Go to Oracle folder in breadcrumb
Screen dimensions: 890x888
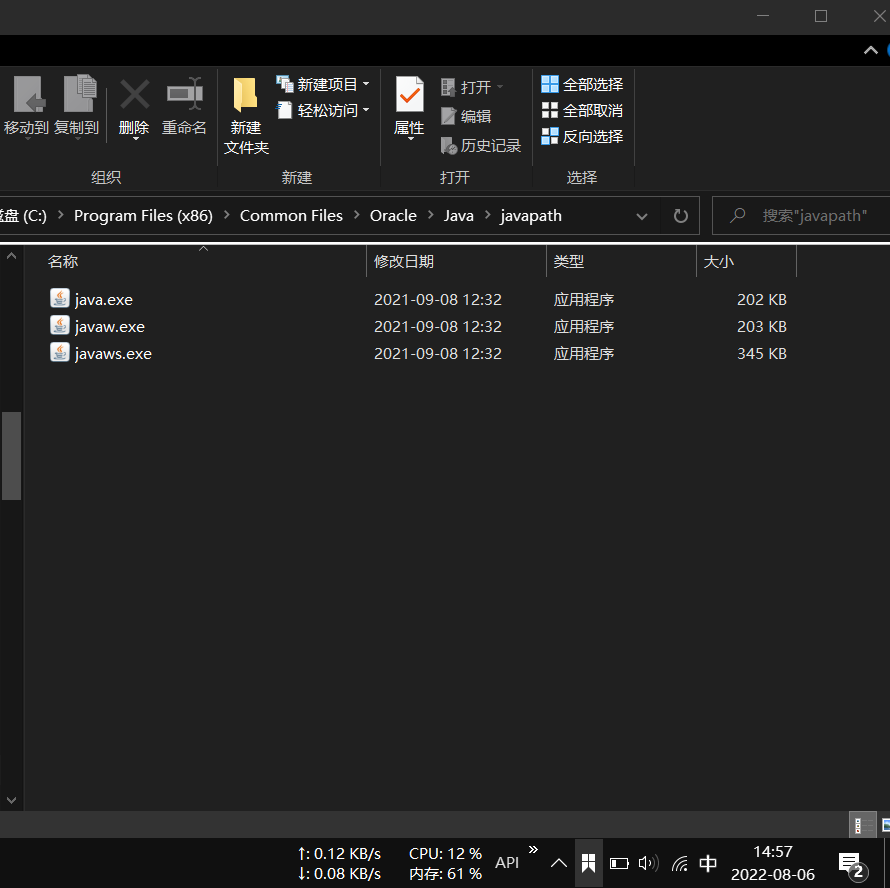[x=393, y=216]
